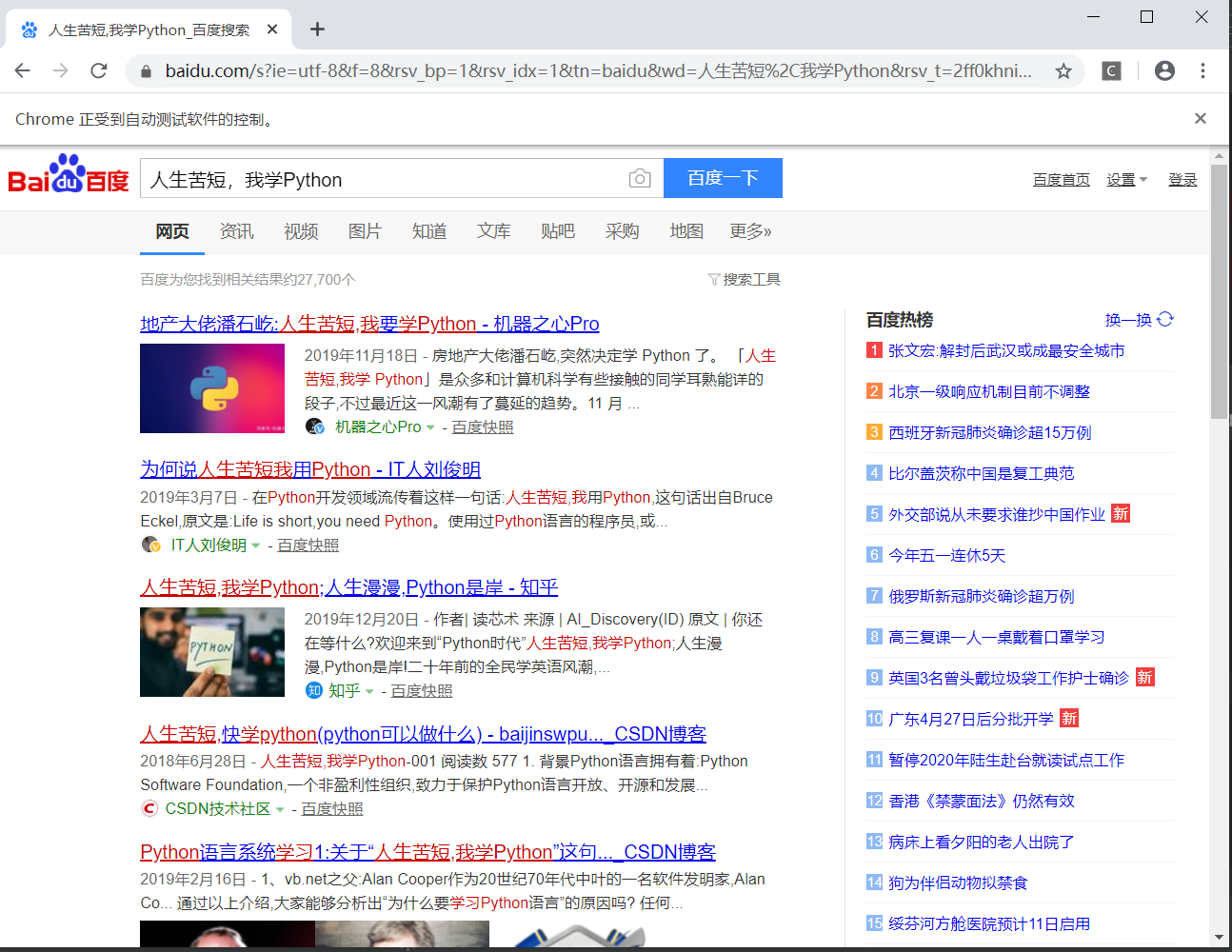Switch to the 贴吧 tab
Viewport: 1232px width, 952px height.
pyautogui.click(x=558, y=231)
